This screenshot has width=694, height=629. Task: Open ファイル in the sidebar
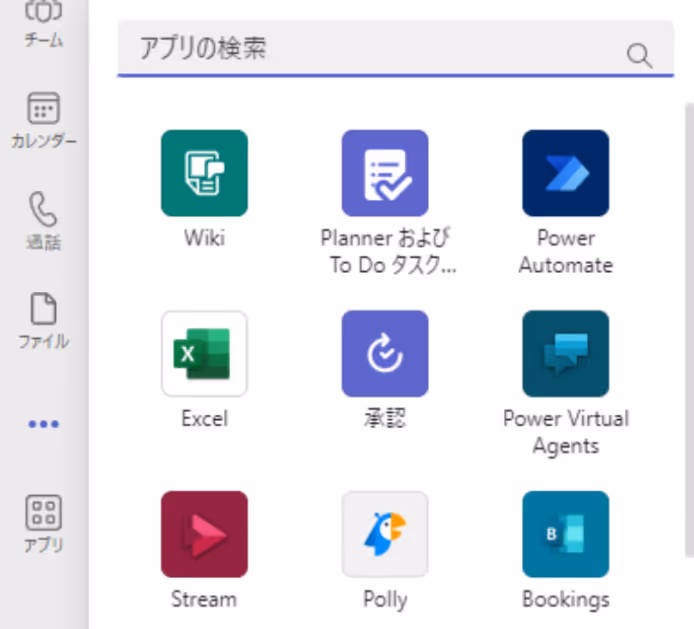click(x=43, y=321)
